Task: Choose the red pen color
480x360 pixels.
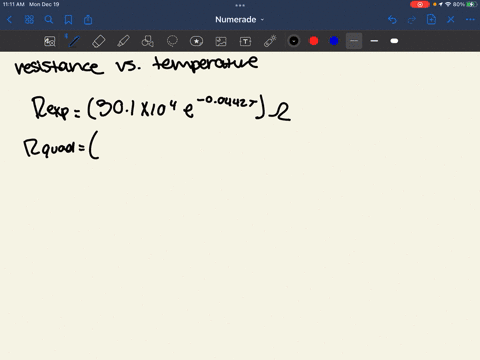Action: click(x=314, y=41)
